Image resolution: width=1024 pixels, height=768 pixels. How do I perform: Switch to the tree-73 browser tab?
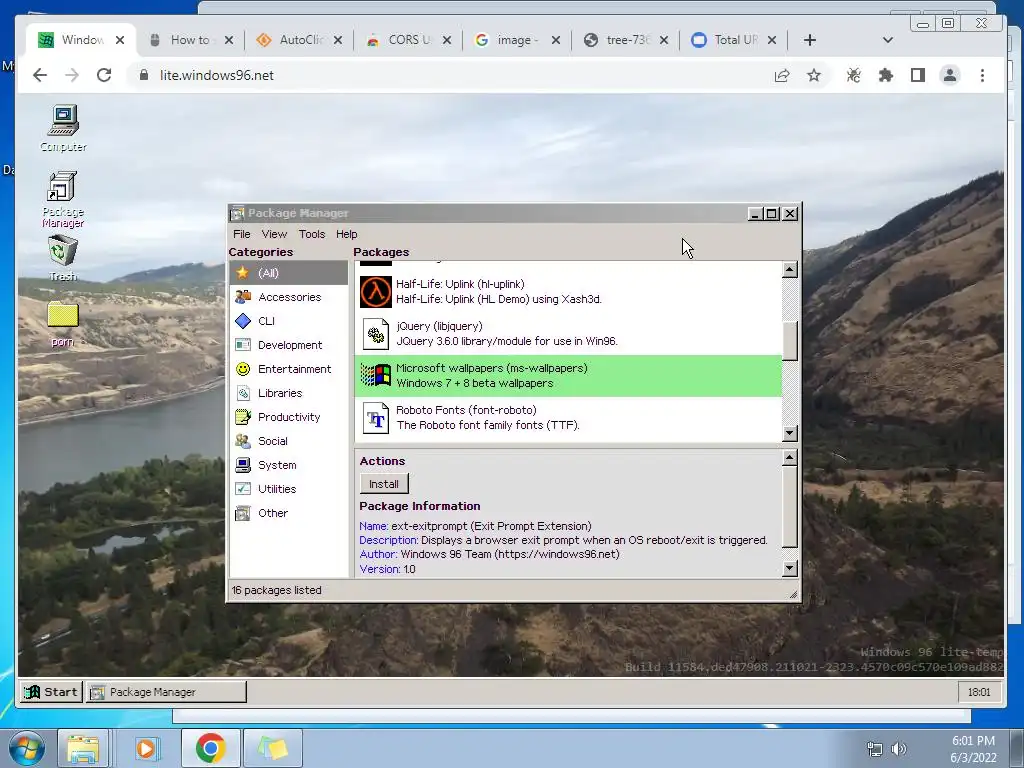coord(626,40)
